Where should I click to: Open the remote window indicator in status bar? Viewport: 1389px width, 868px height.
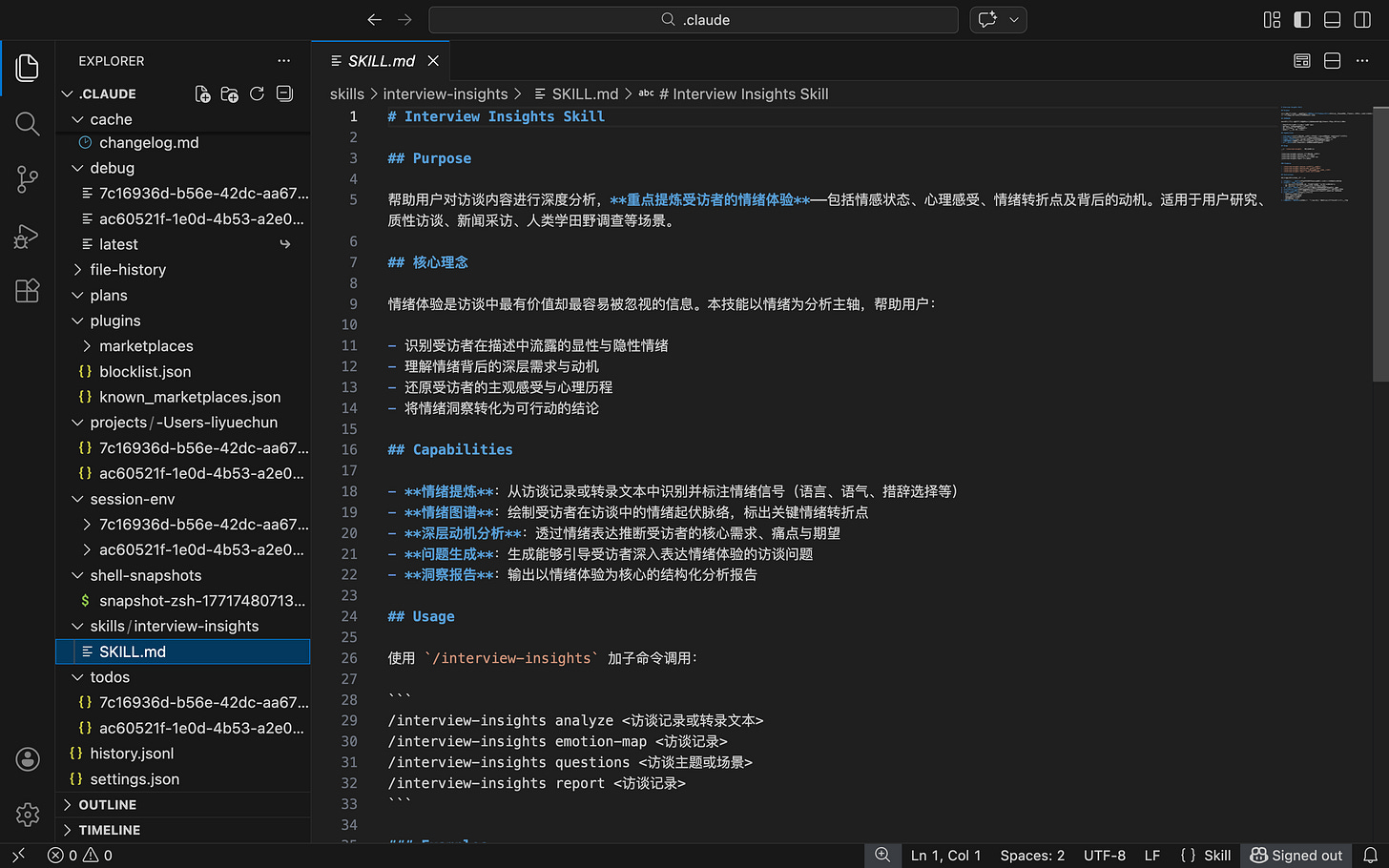click(x=18, y=856)
